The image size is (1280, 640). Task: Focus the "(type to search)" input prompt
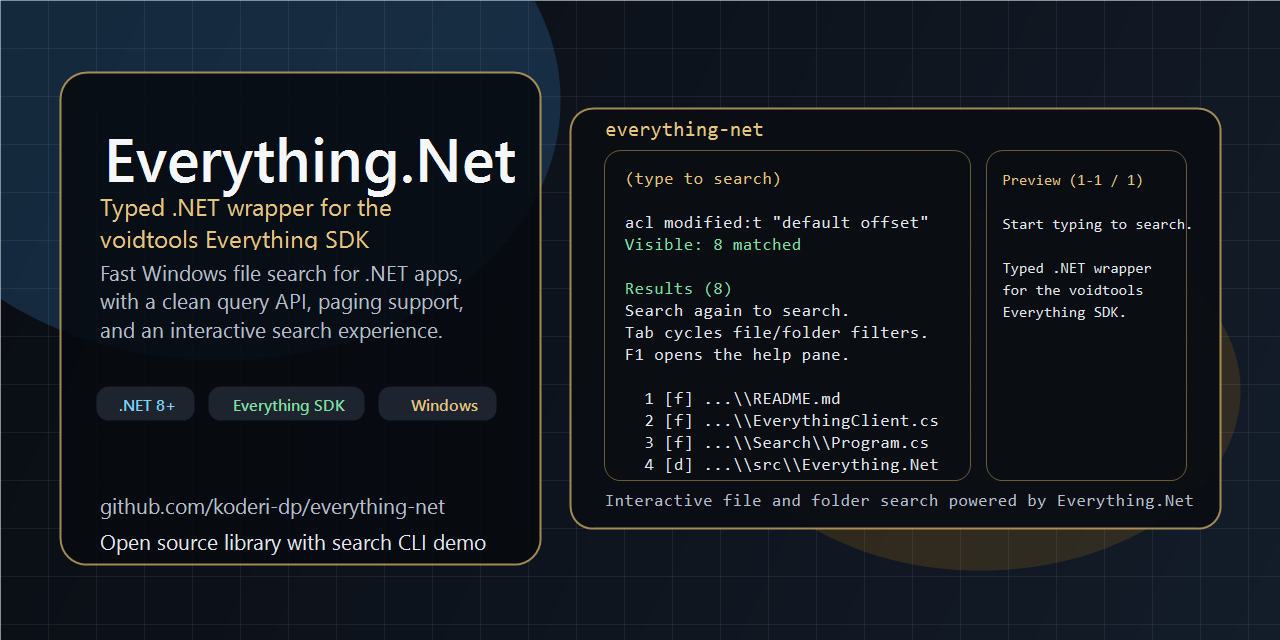tap(703, 179)
